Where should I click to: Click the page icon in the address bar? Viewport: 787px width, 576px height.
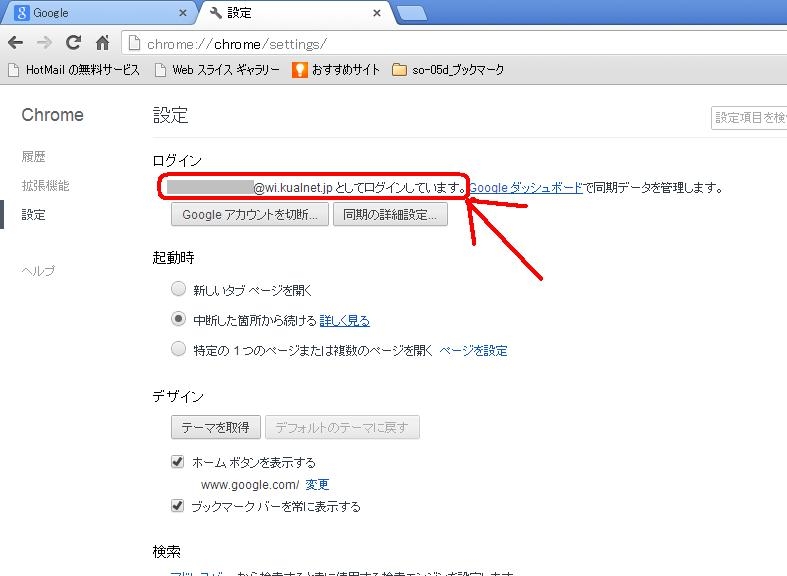coord(135,43)
